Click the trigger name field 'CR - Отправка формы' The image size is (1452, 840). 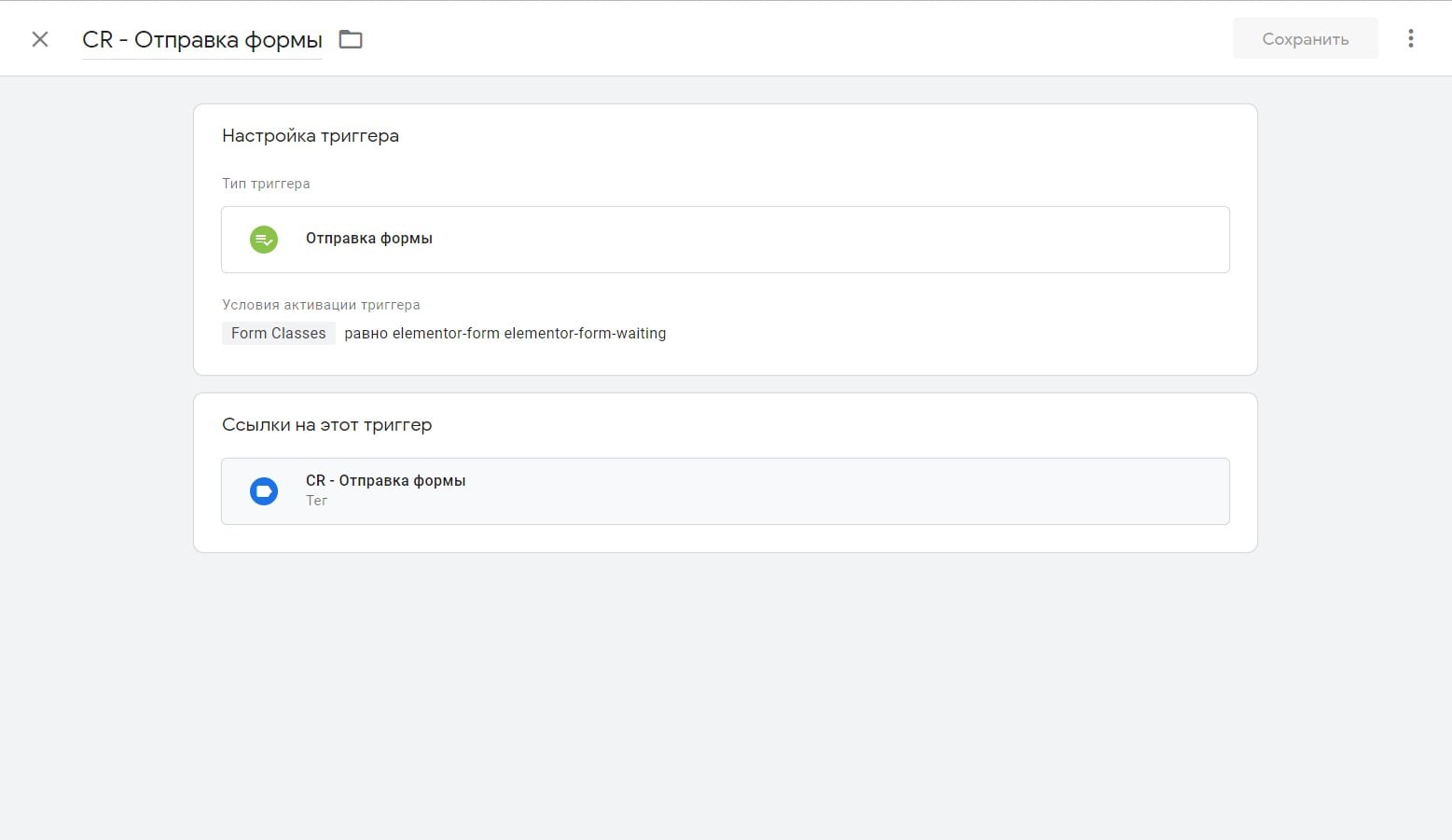[x=202, y=40]
